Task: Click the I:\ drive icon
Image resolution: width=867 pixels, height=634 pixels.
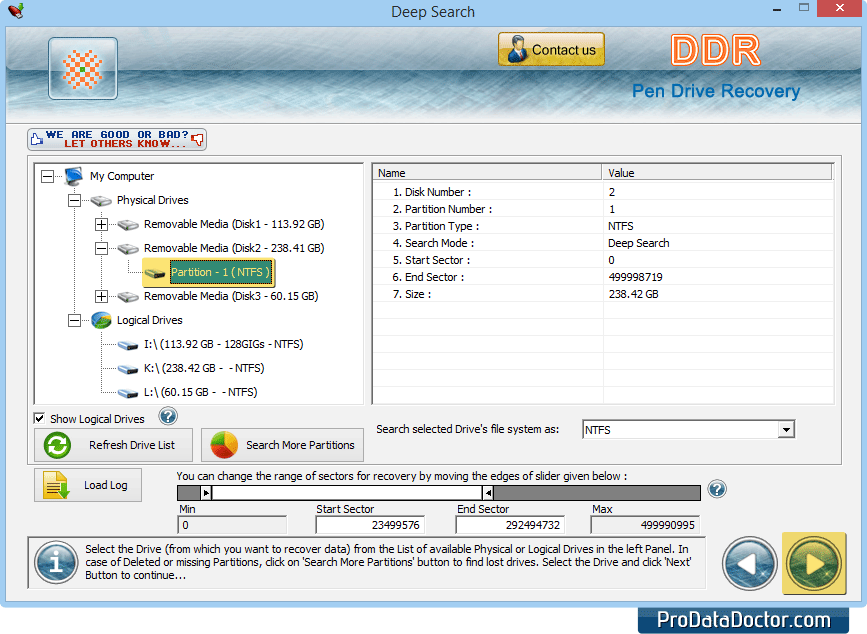Action: coord(128,345)
